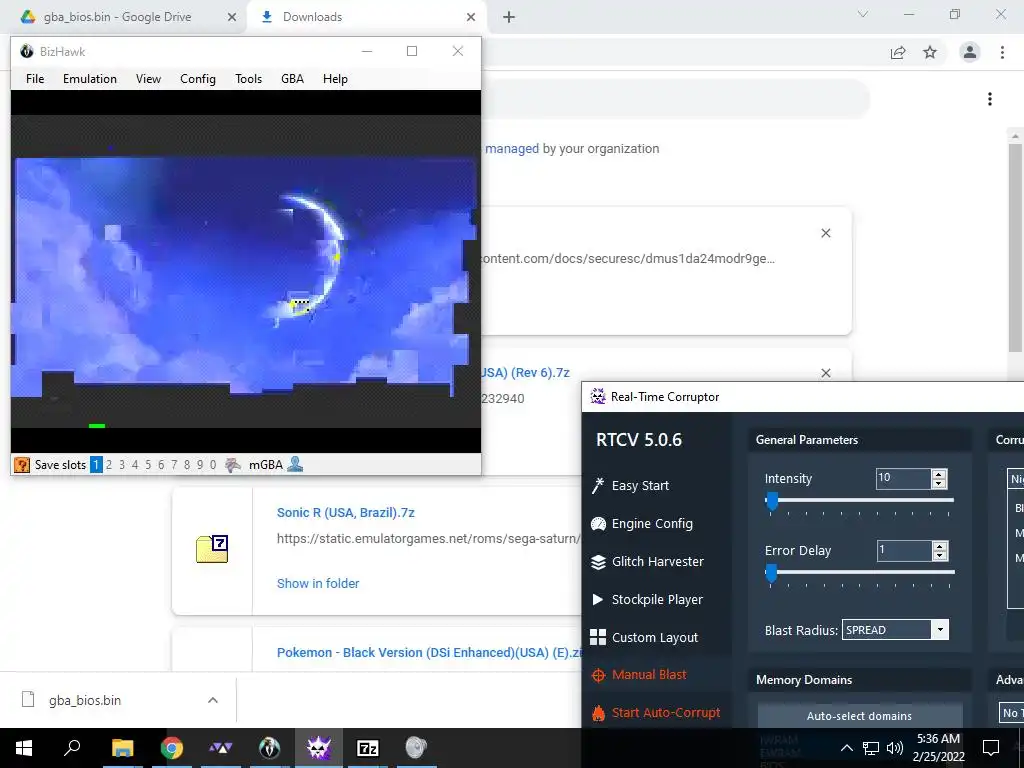Open the BizHawk Config menu

point(198,79)
